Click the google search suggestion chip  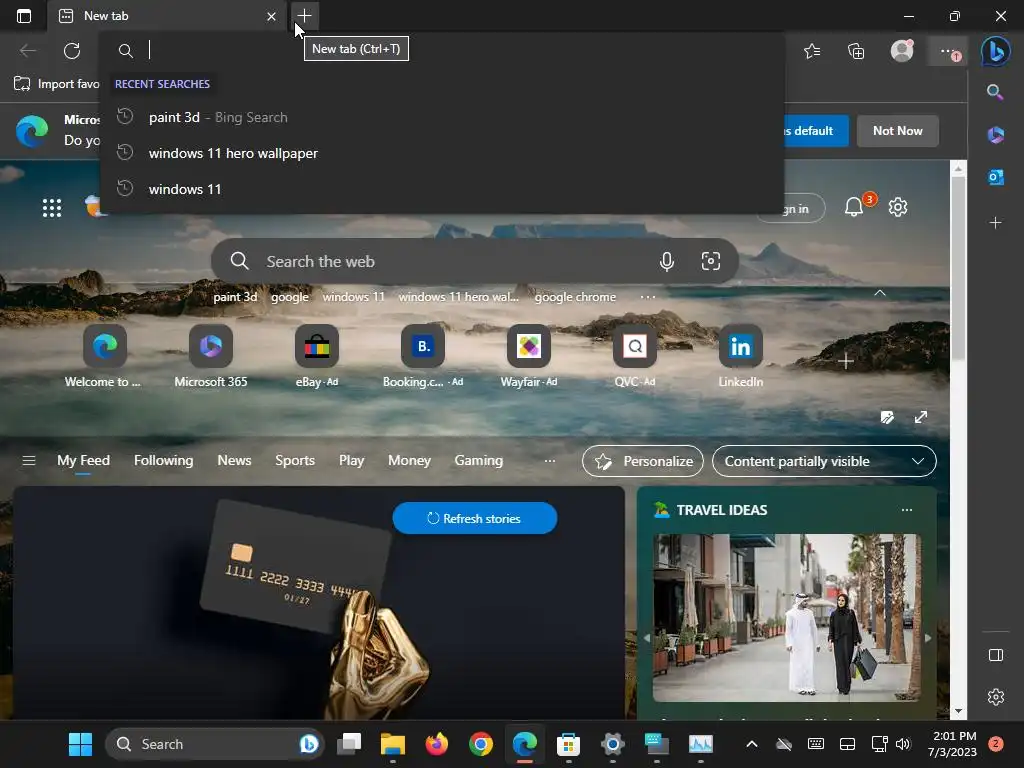click(x=290, y=297)
